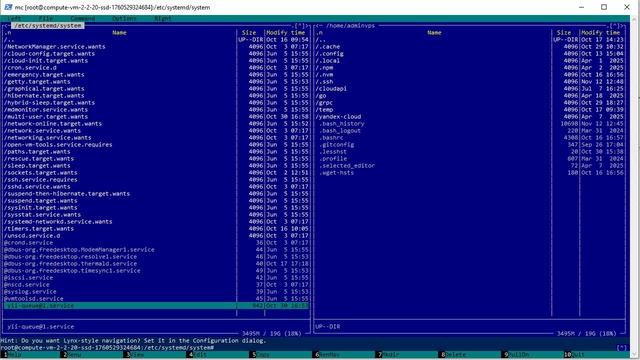The width and height of the screenshot is (640, 360).
Task: Open the Command menu in mc
Action: 82,18
